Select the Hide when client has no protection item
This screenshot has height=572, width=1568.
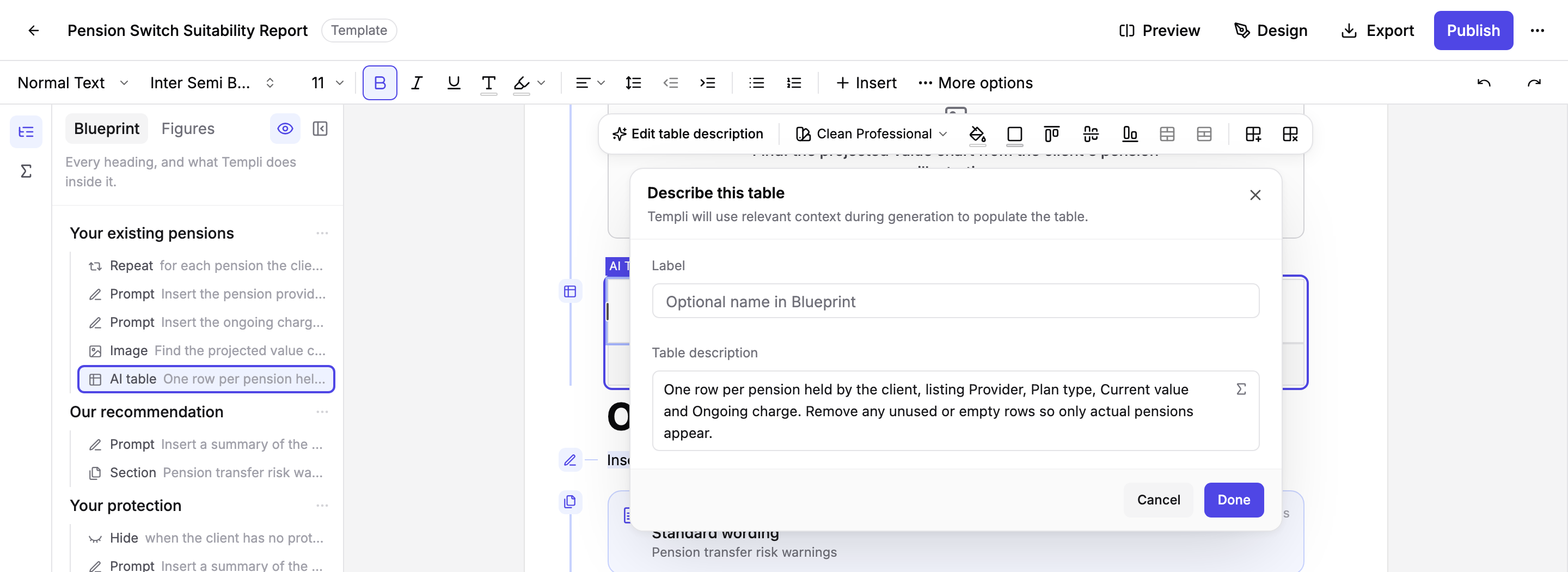point(206,538)
